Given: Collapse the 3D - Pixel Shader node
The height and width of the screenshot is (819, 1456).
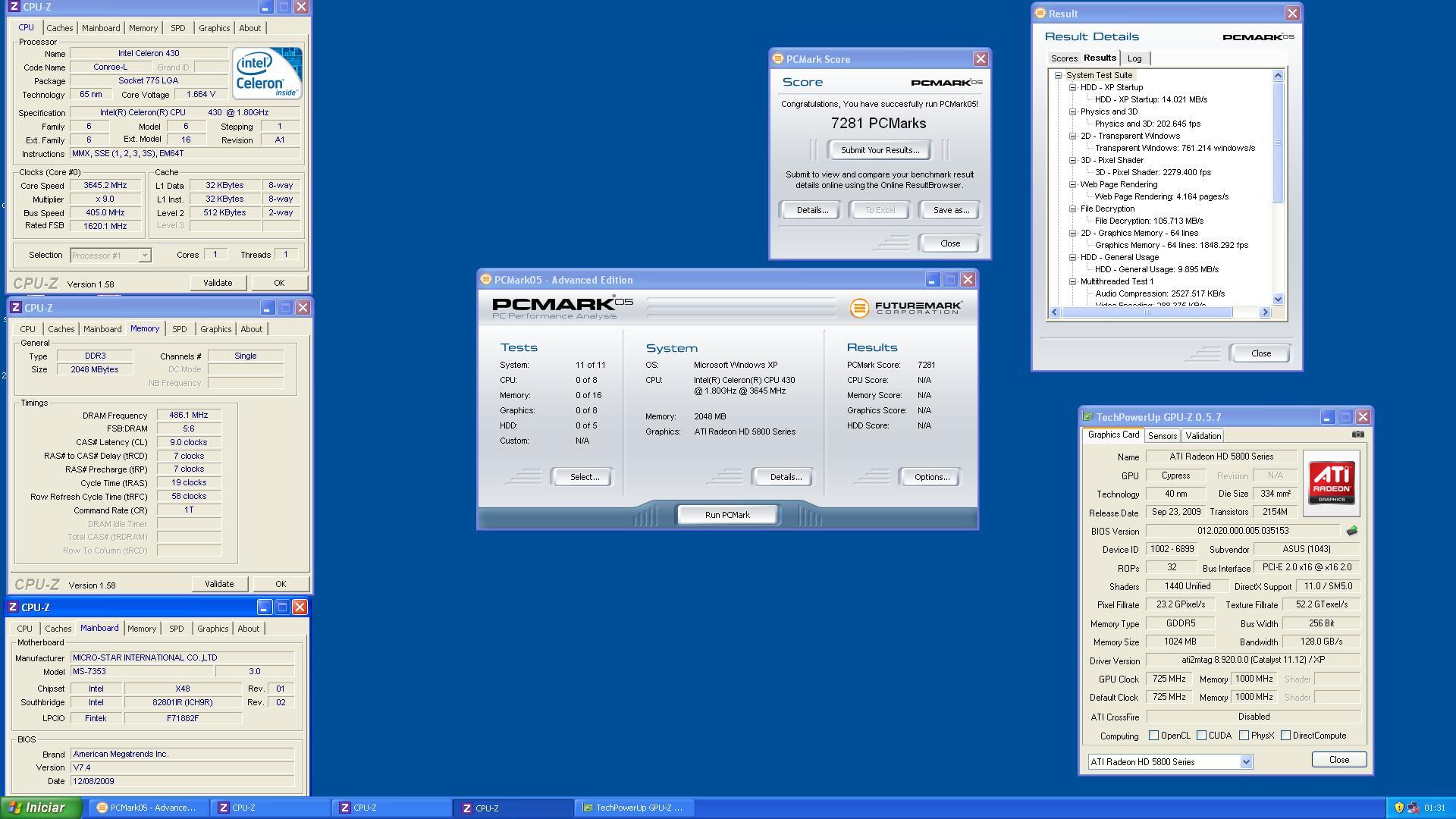Looking at the screenshot, I should (x=1073, y=160).
